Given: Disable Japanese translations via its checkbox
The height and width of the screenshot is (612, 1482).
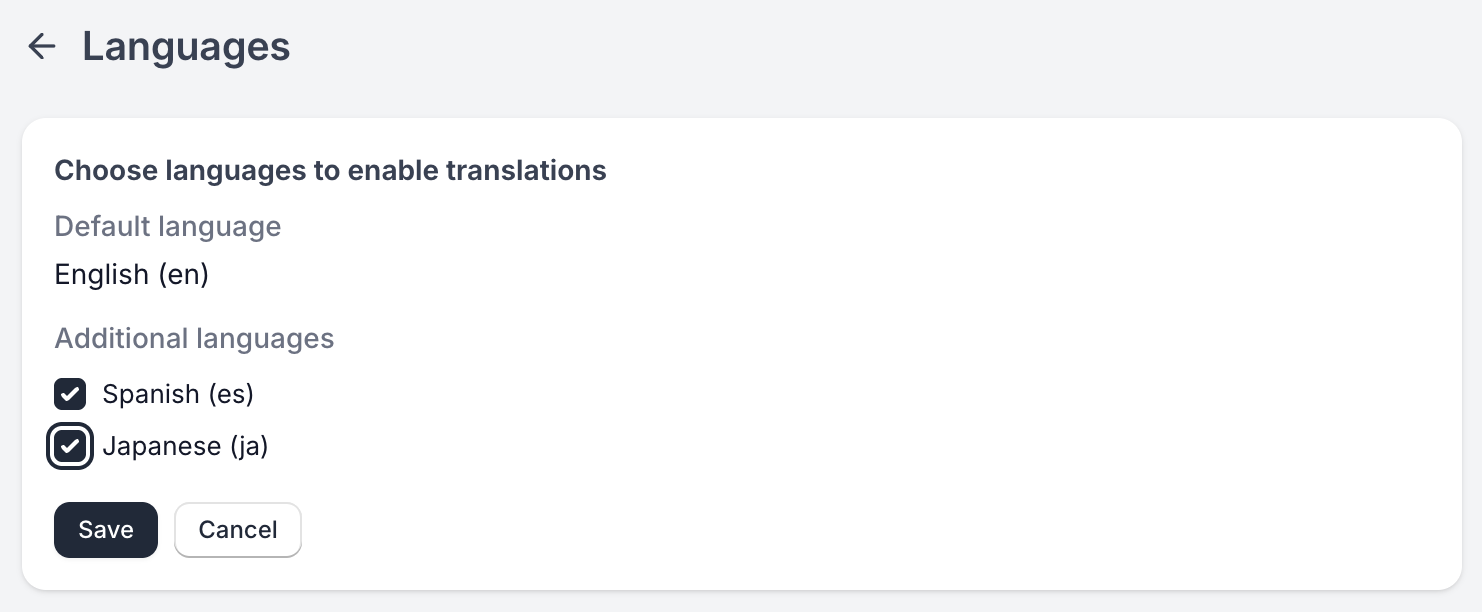Looking at the screenshot, I should [70, 446].
